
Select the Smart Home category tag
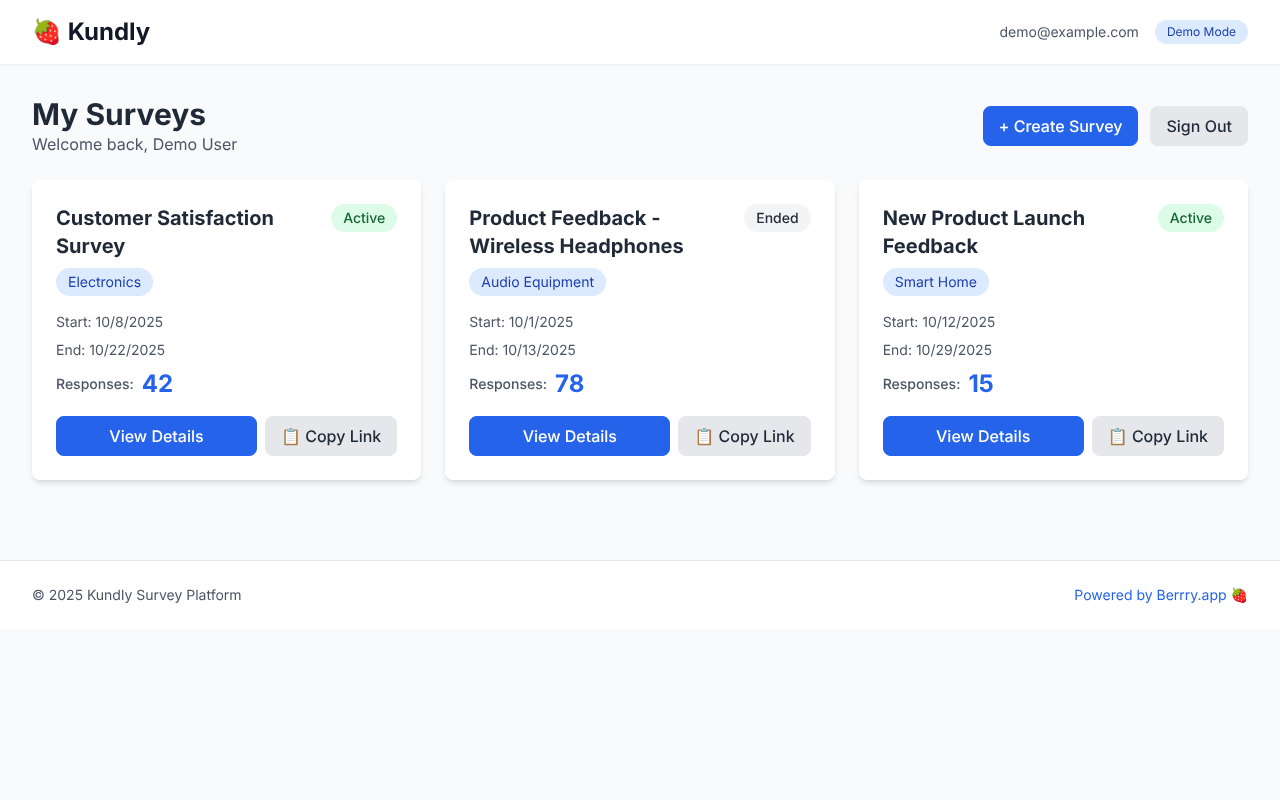tap(935, 282)
